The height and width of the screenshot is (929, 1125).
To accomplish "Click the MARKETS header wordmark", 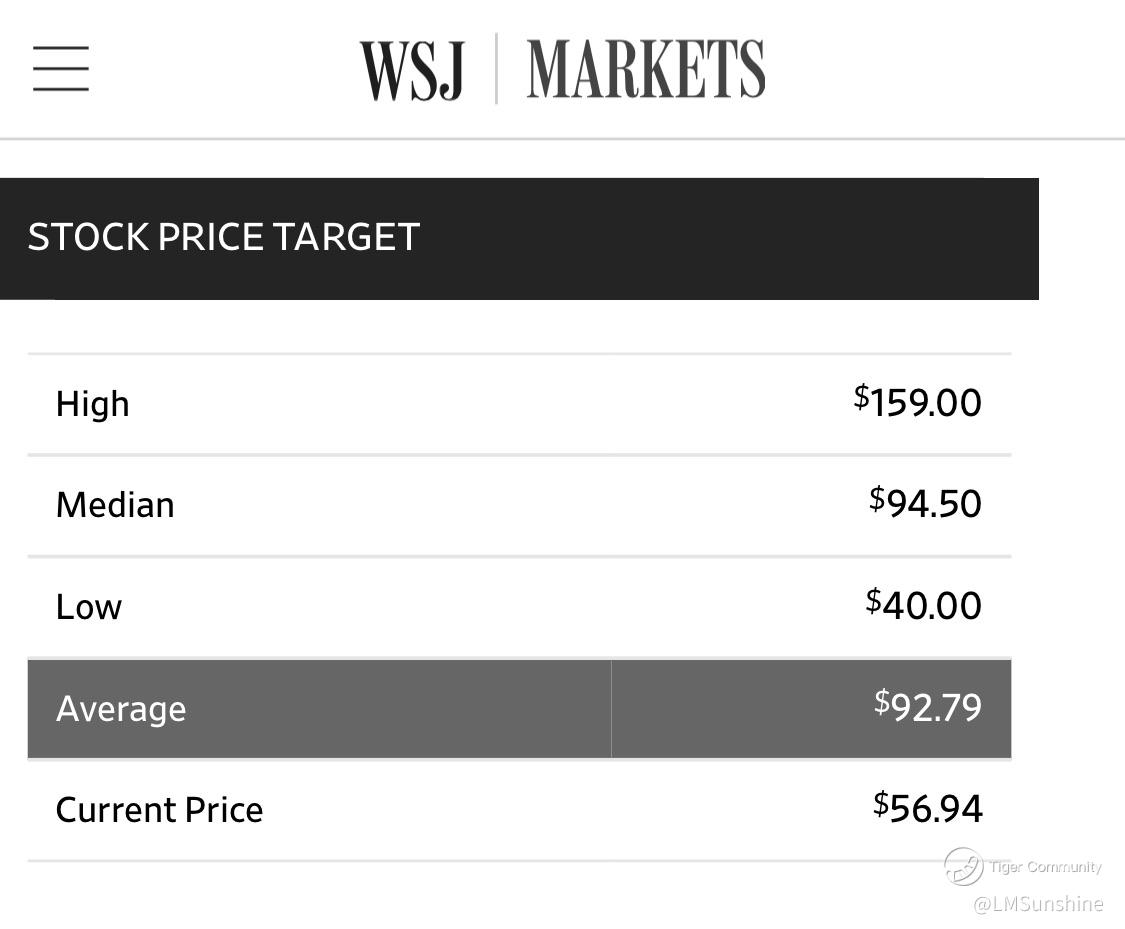I will 645,69.
